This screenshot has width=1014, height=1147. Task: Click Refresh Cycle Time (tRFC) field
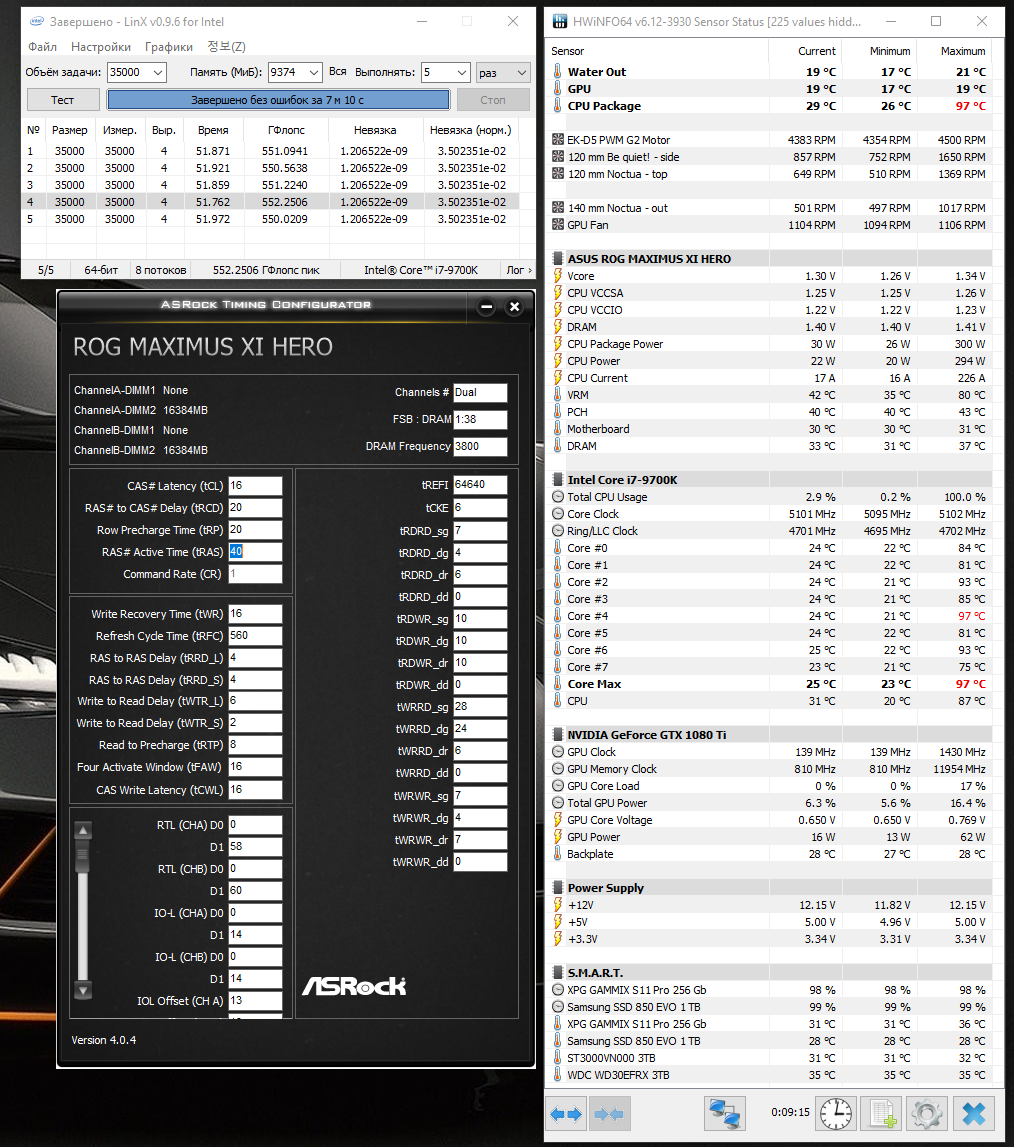(x=255, y=636)
